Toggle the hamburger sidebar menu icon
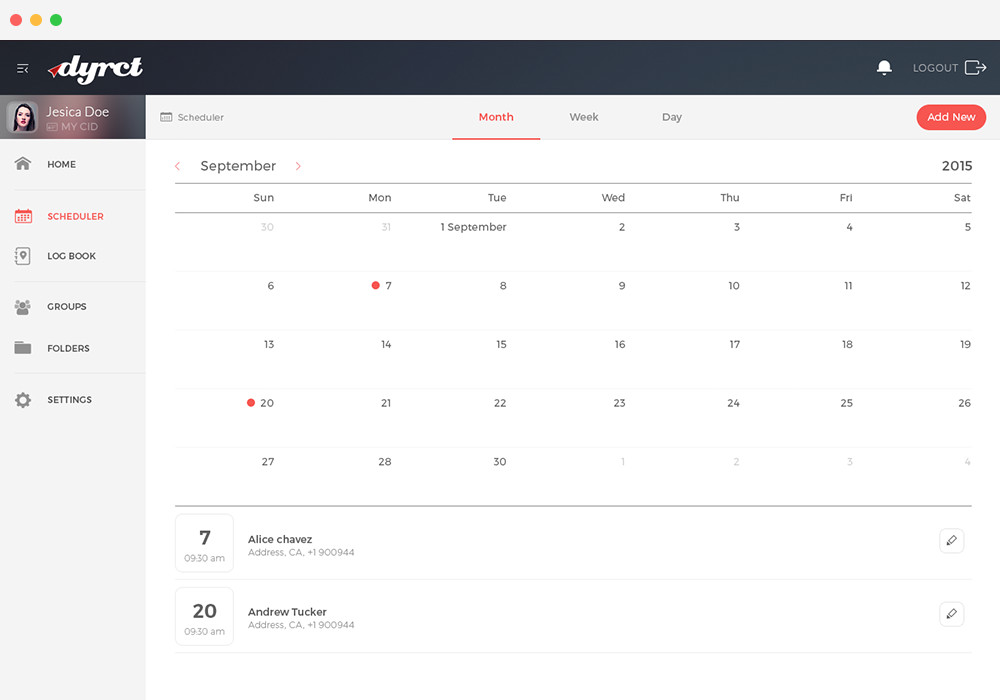The height and width of the screenshot is (700, 1000). [x=23, y=68]
